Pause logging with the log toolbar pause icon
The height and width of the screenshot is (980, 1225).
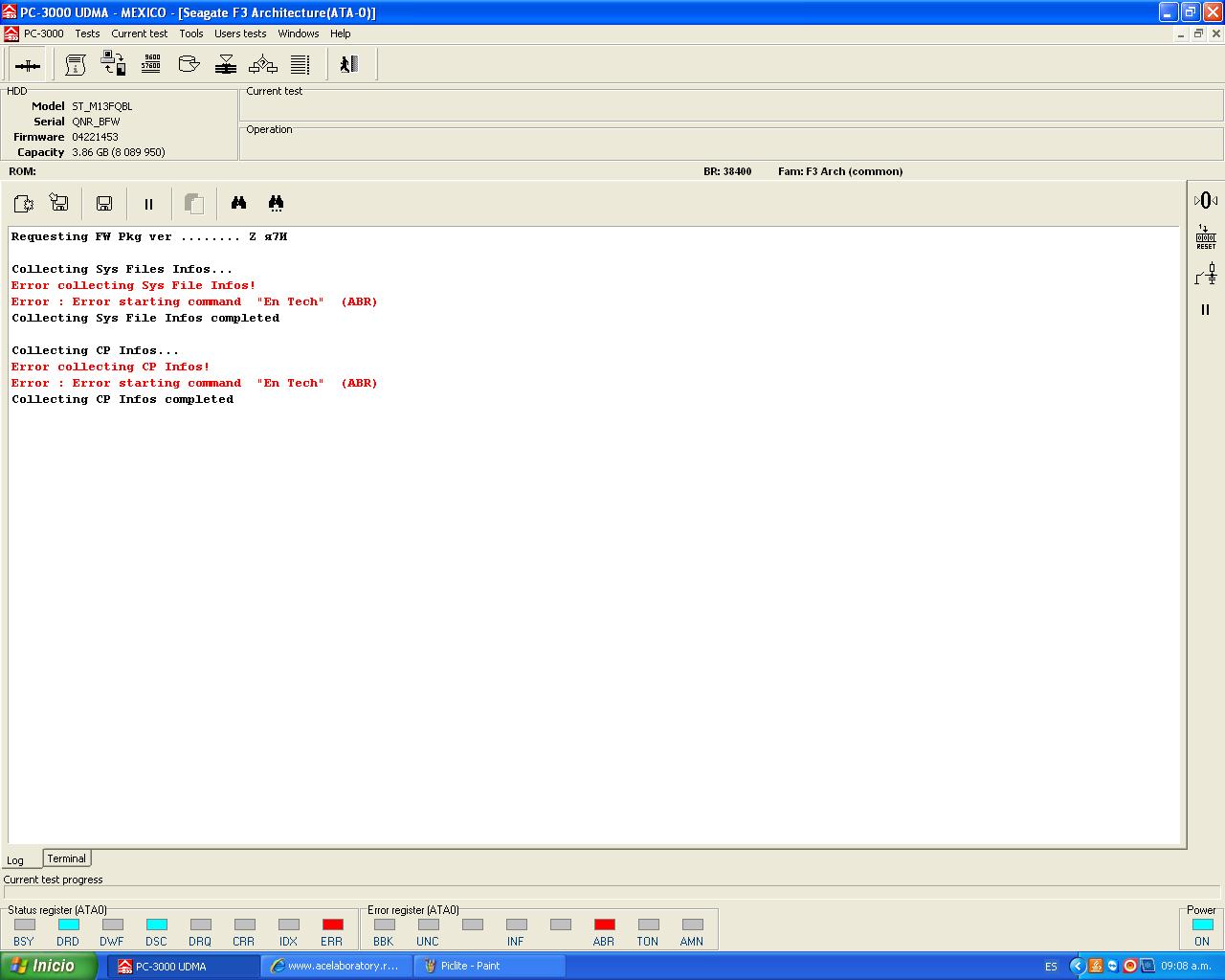[148, 204]
